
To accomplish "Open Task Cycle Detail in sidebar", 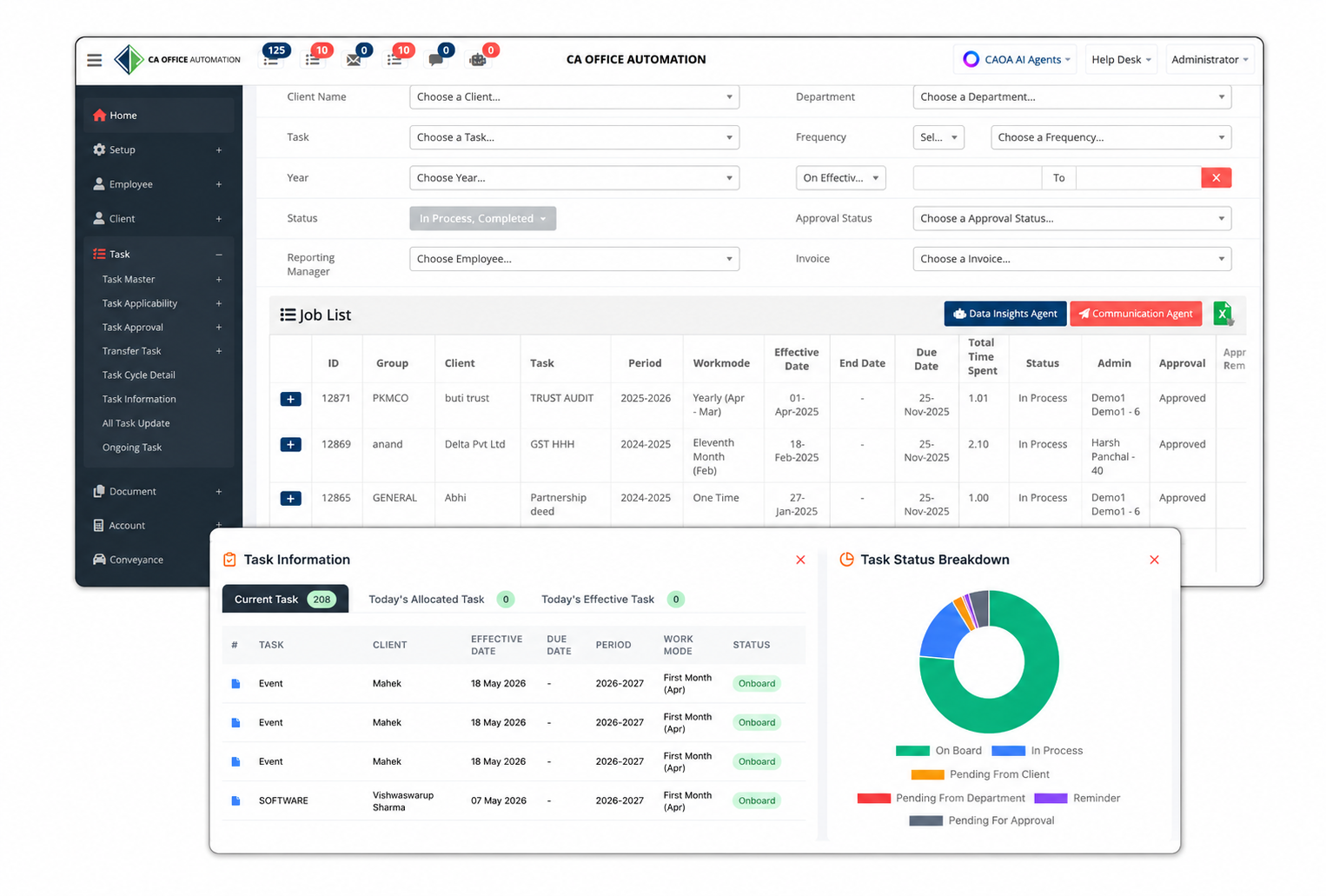I will click(x=139, y=375).
